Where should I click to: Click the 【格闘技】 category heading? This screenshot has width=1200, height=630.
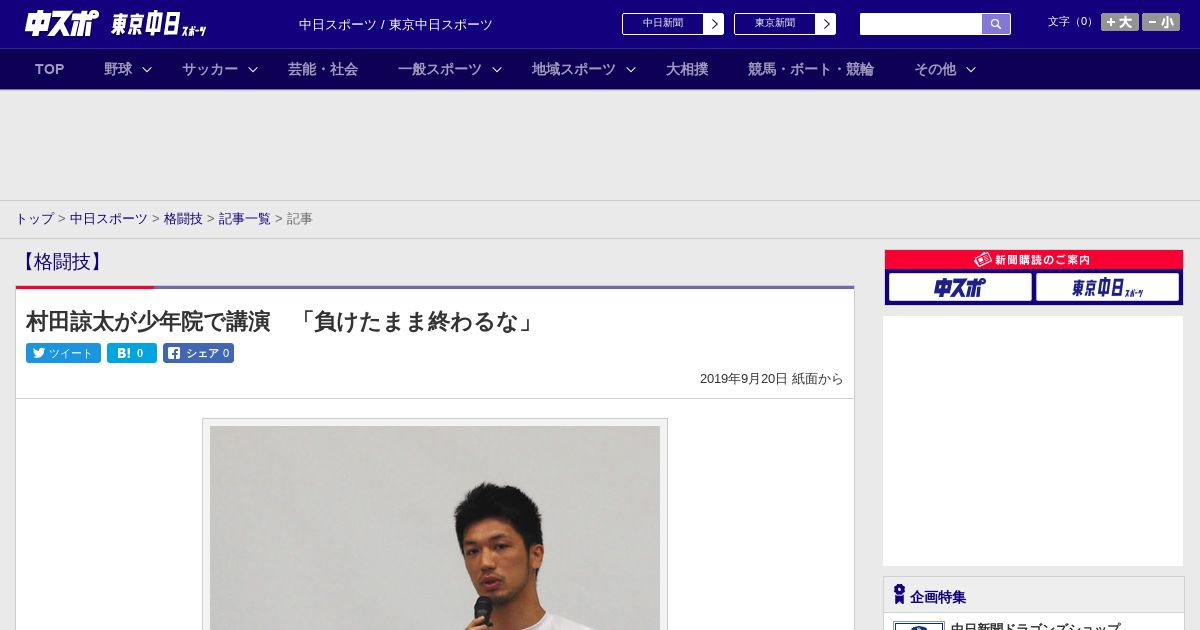[x=62, y=262]
